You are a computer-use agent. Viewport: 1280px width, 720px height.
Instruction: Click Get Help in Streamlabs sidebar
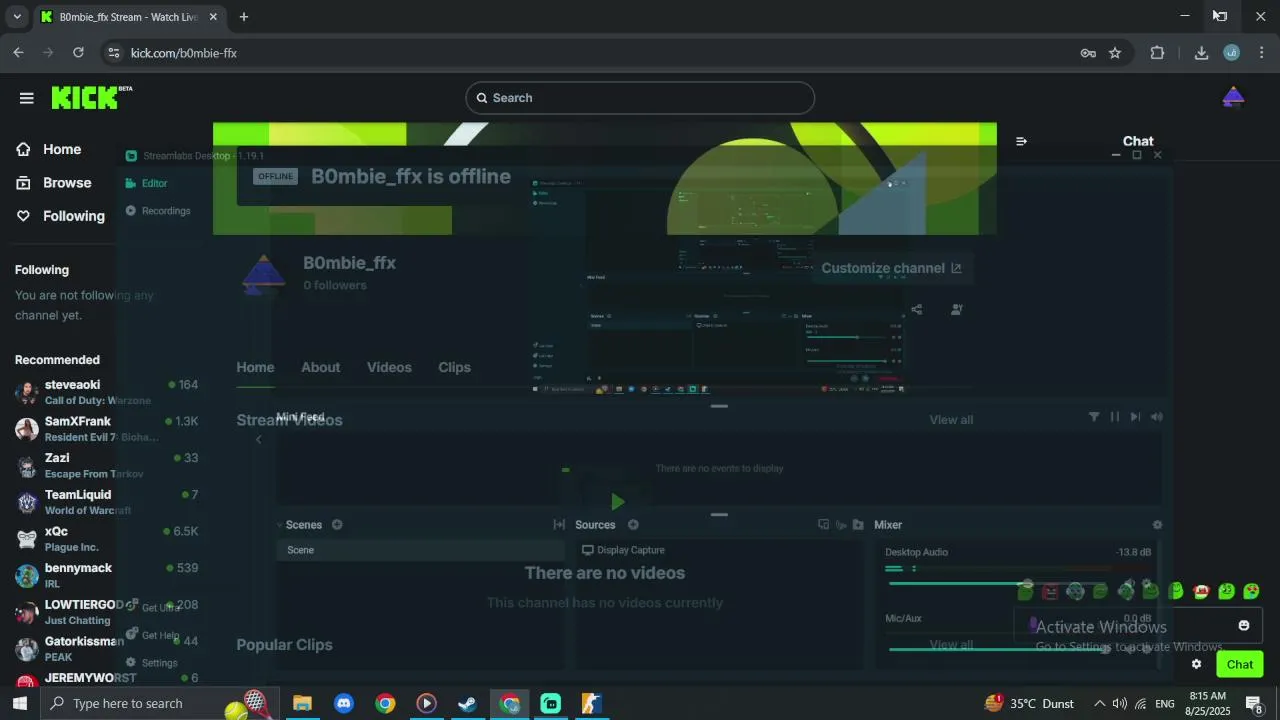(x=152, y=635)
